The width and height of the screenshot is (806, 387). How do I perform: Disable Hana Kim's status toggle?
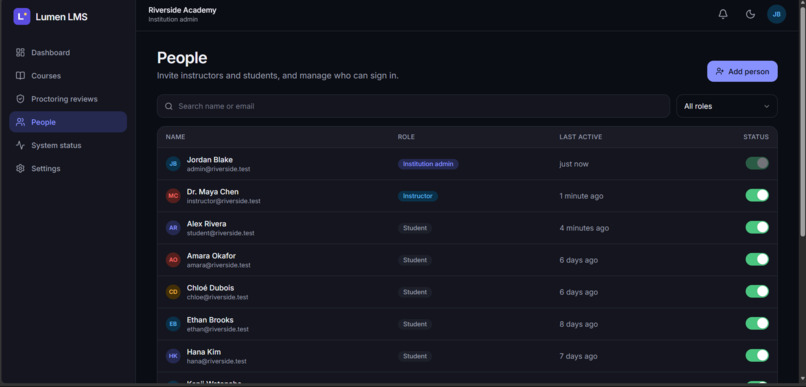pos(757,355)
